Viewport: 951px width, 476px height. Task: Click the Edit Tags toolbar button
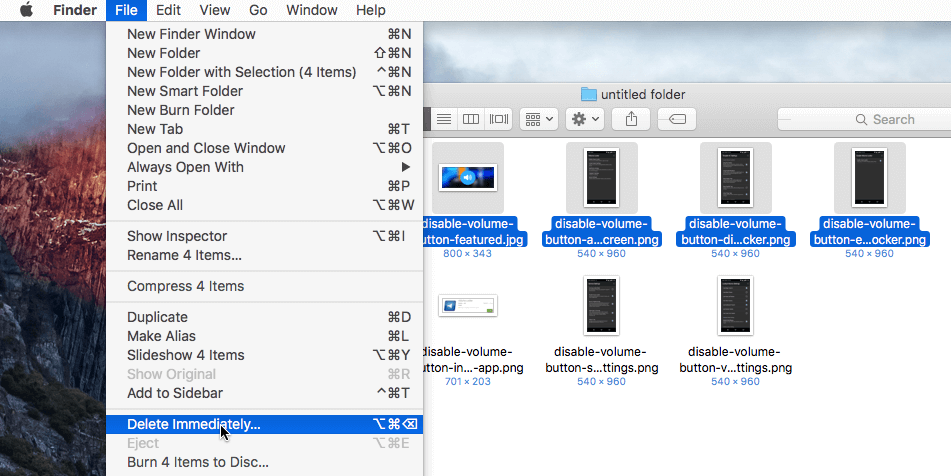pyautogui.click(x=677, y=119)
